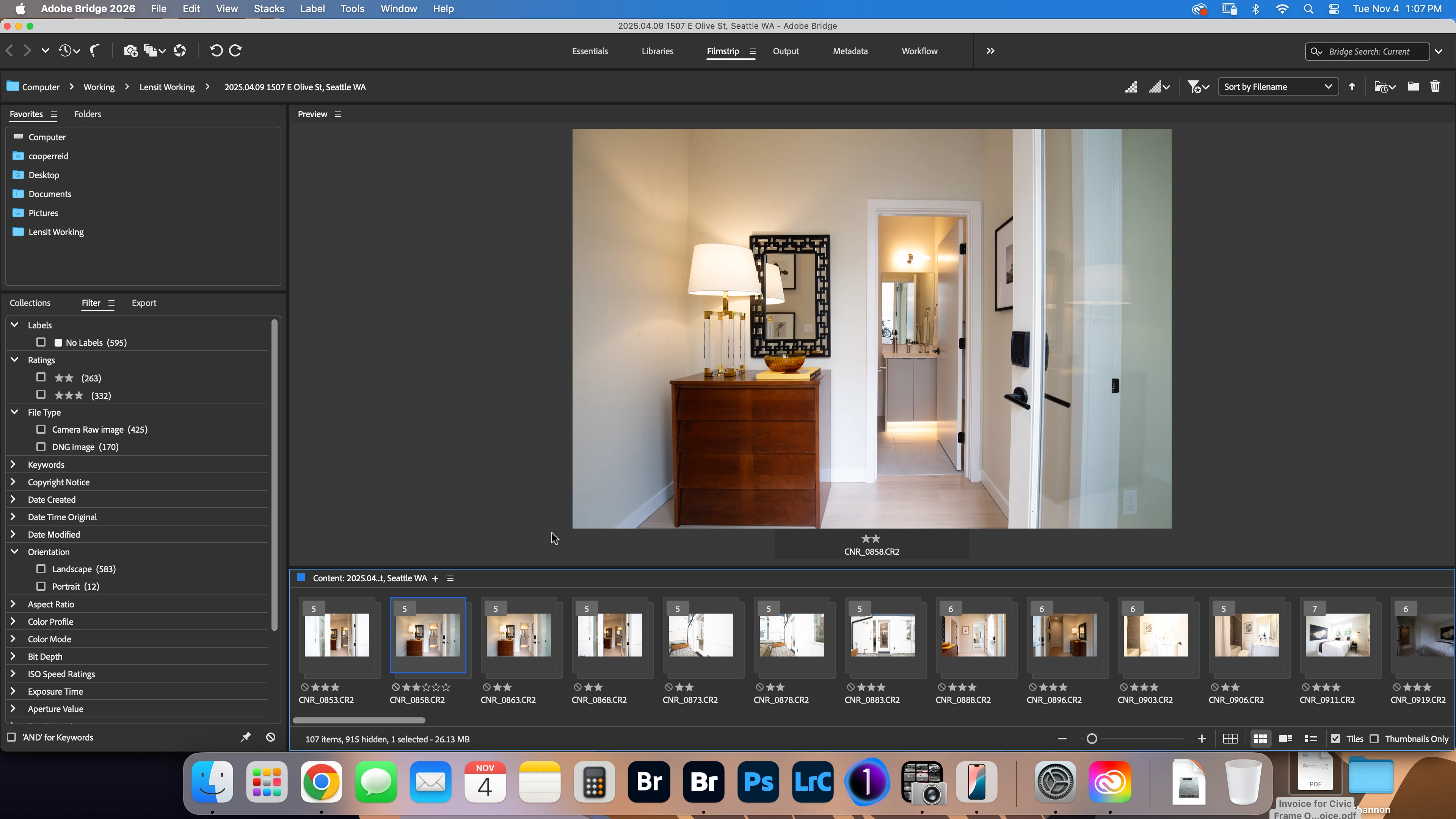
Task: Click the create new folder icon
Action: click(1413, 86)
